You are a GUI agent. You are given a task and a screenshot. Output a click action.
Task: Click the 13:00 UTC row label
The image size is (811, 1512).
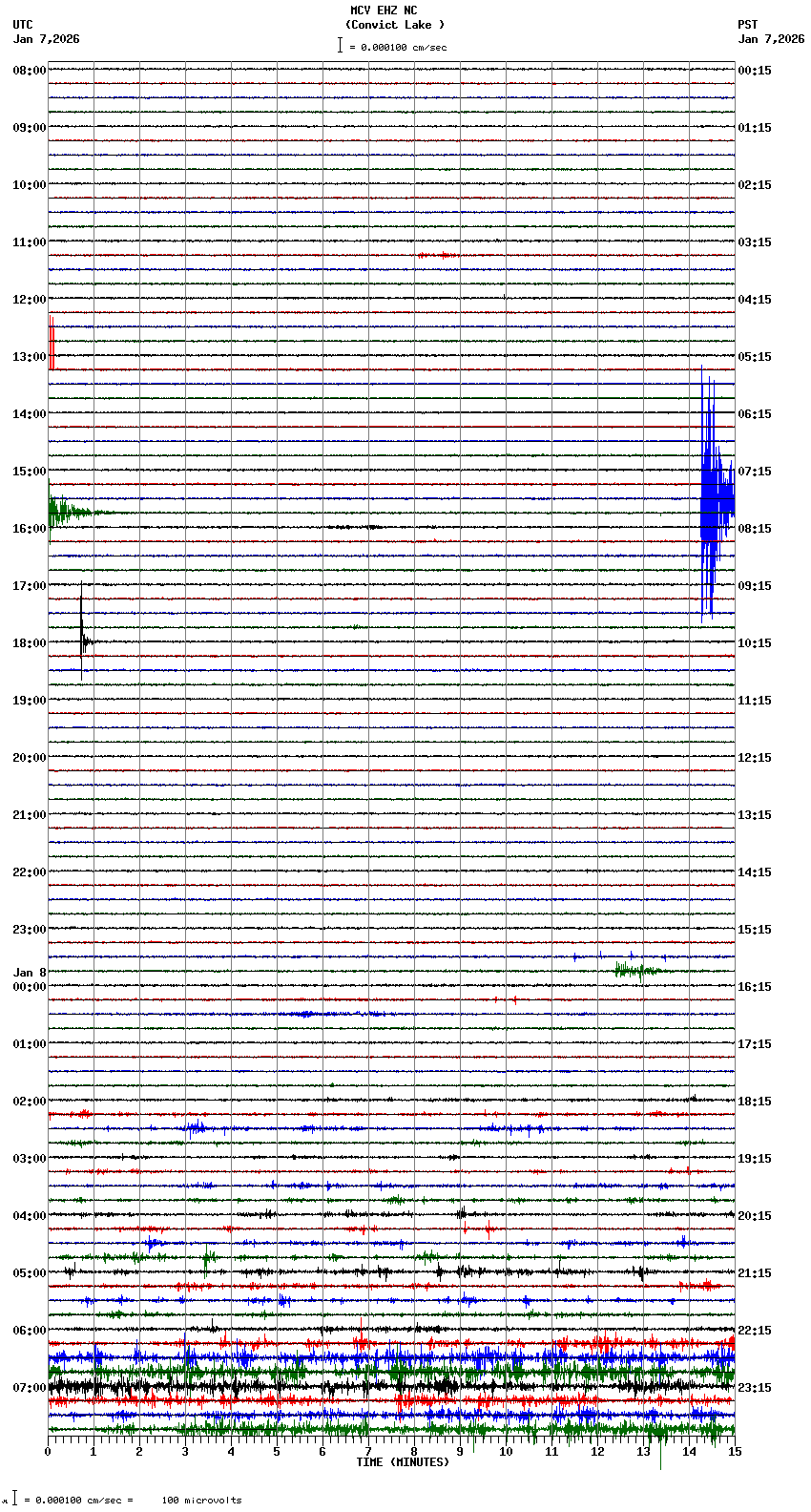coord(30,357)
